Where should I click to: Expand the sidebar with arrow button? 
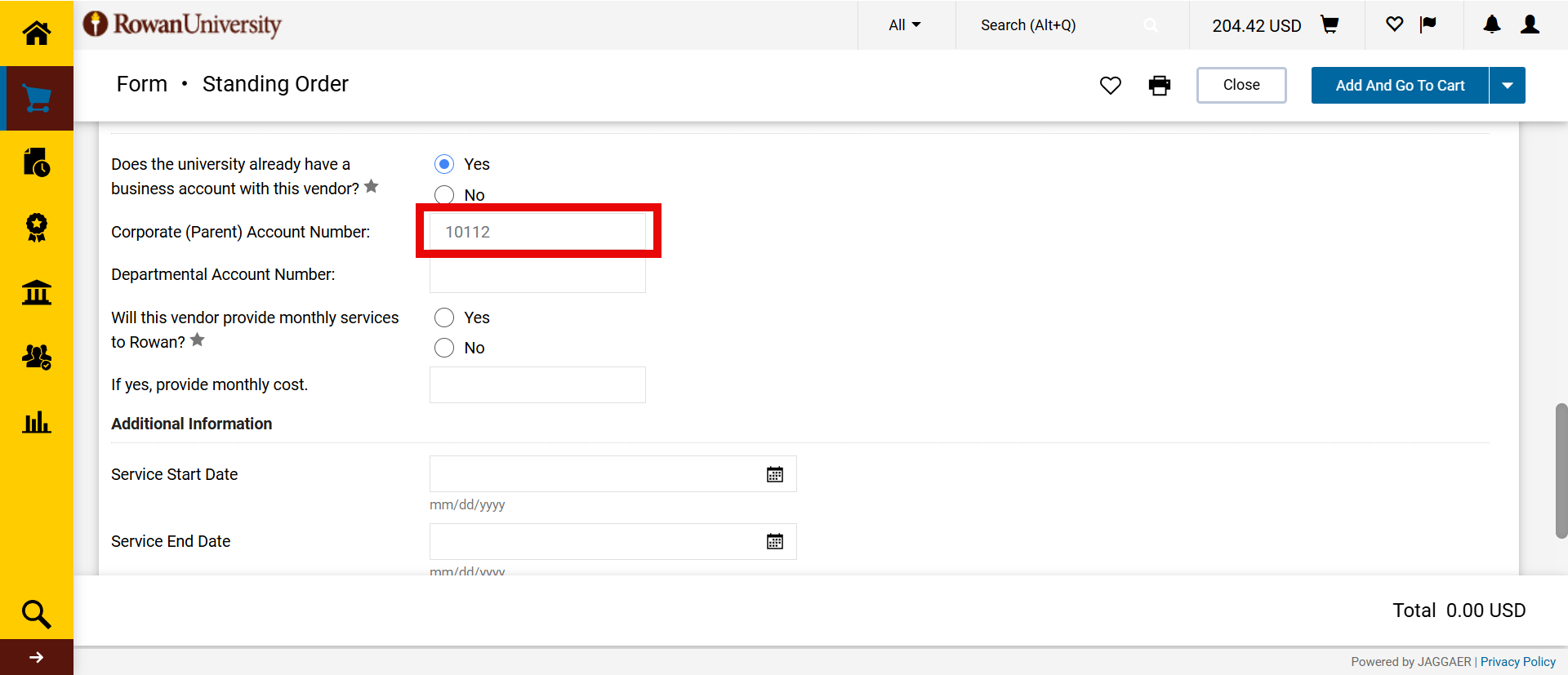click(37, 657)
